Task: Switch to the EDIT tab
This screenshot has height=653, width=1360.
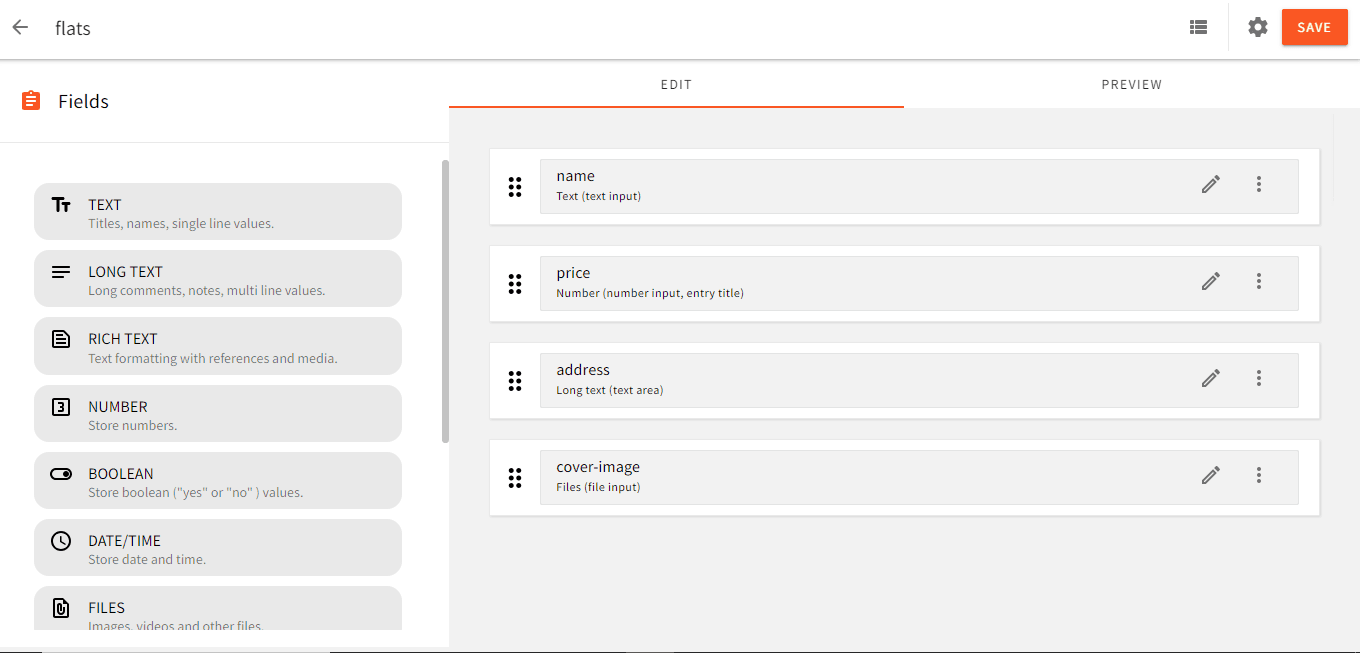Action: (676, 84)
